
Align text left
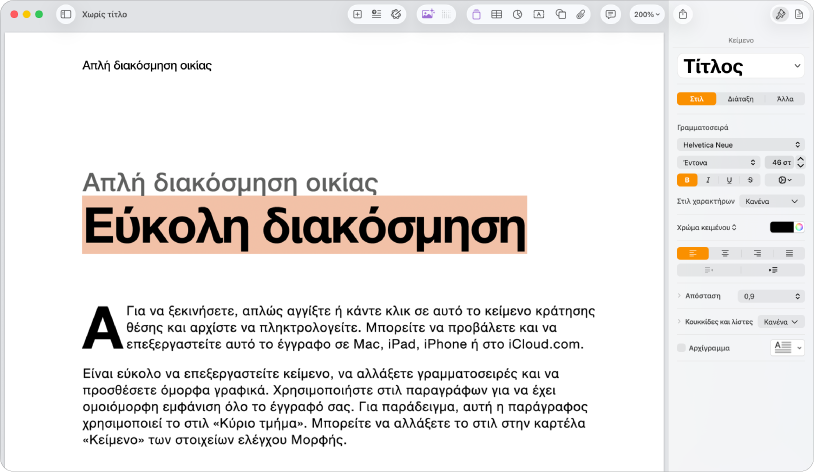point(693,253)
